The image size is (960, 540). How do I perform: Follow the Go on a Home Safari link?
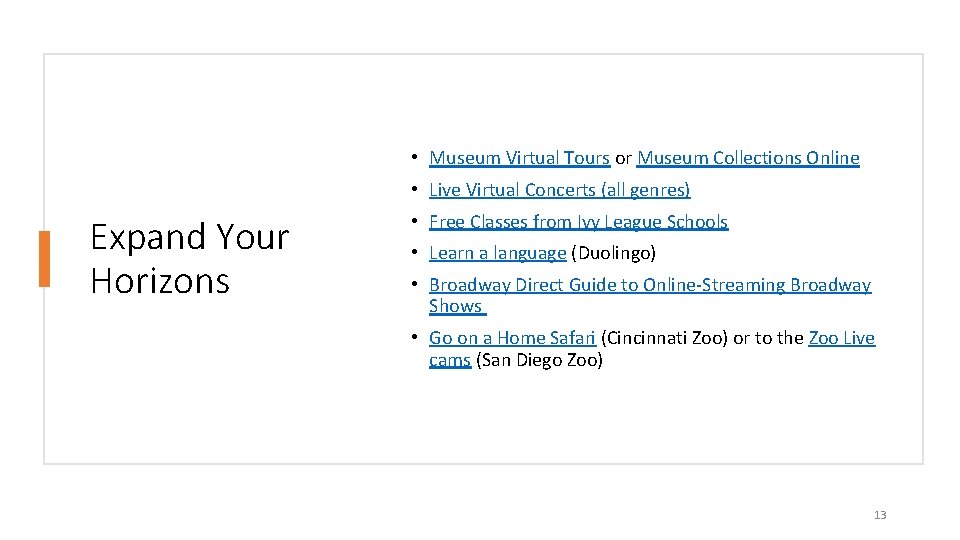[x=512, y=338]
